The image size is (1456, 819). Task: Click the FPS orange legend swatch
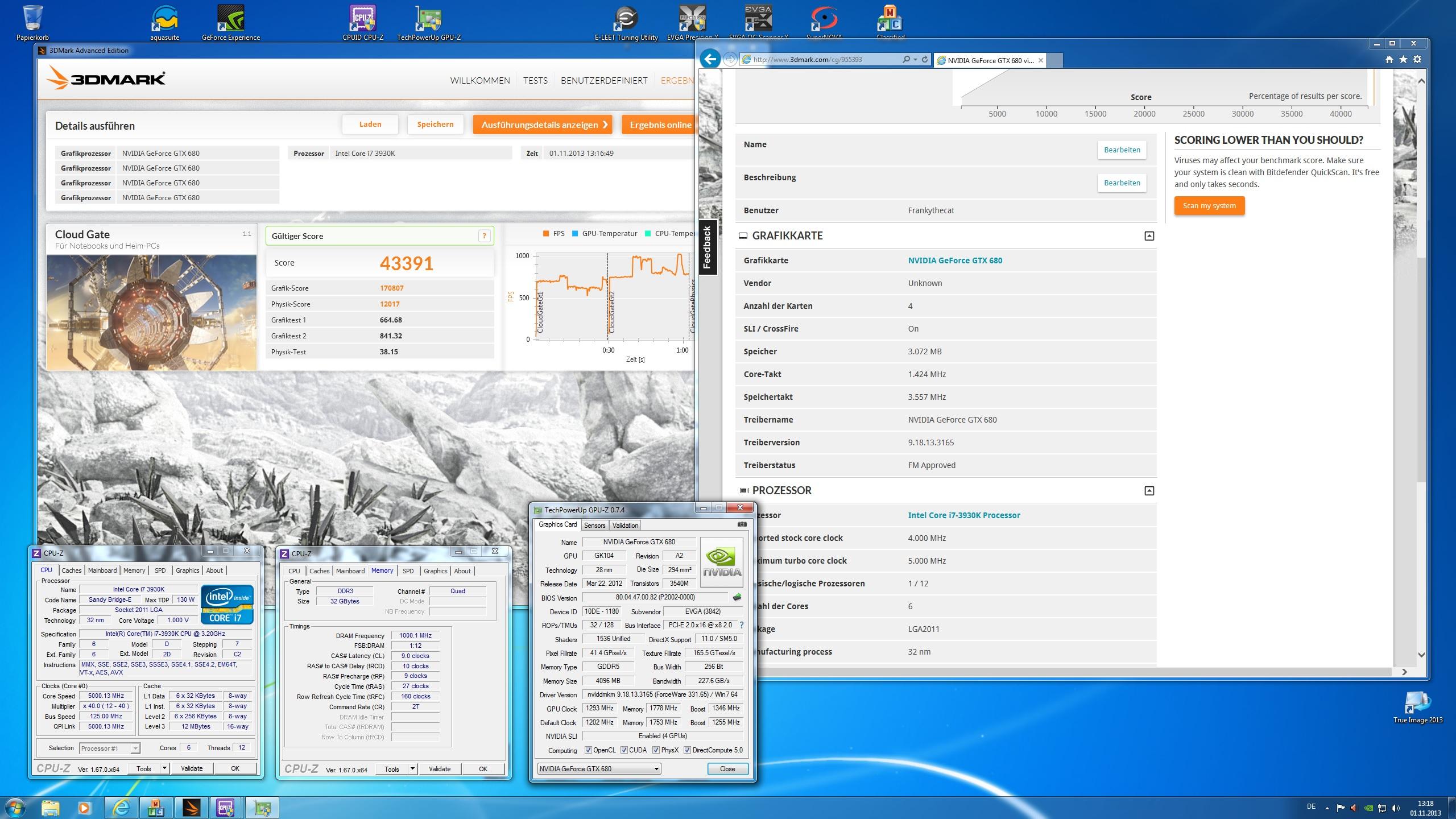[x=546, y=233]
